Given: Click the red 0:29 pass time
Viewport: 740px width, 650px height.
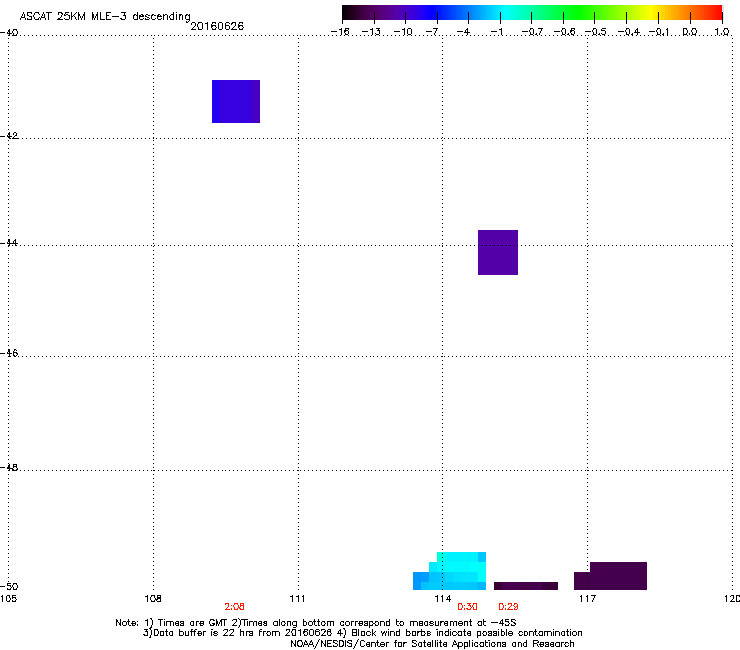Looking at the screenshot, I should point(508,607).
